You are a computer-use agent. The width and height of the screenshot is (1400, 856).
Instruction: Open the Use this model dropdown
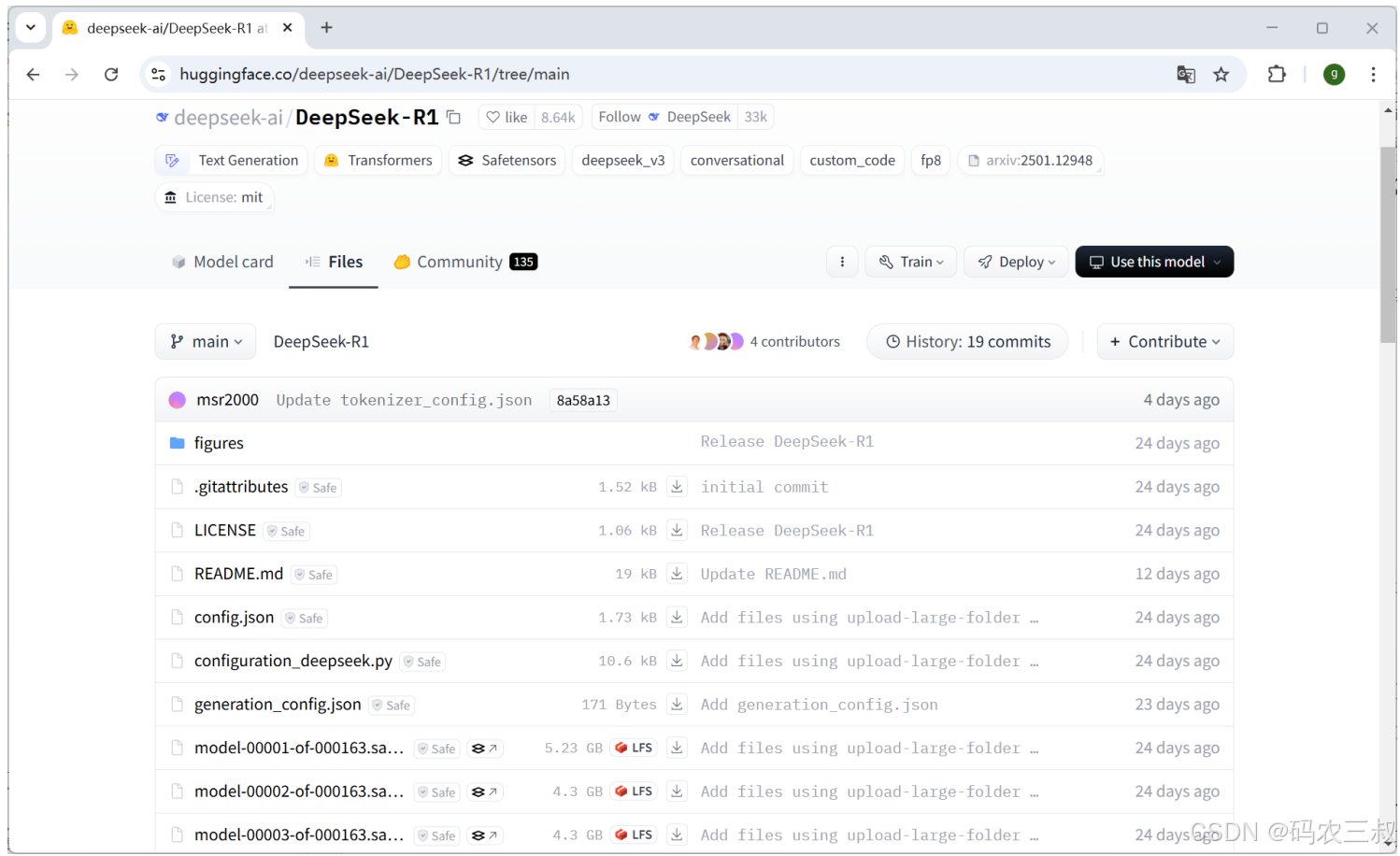pos(1154,262)
